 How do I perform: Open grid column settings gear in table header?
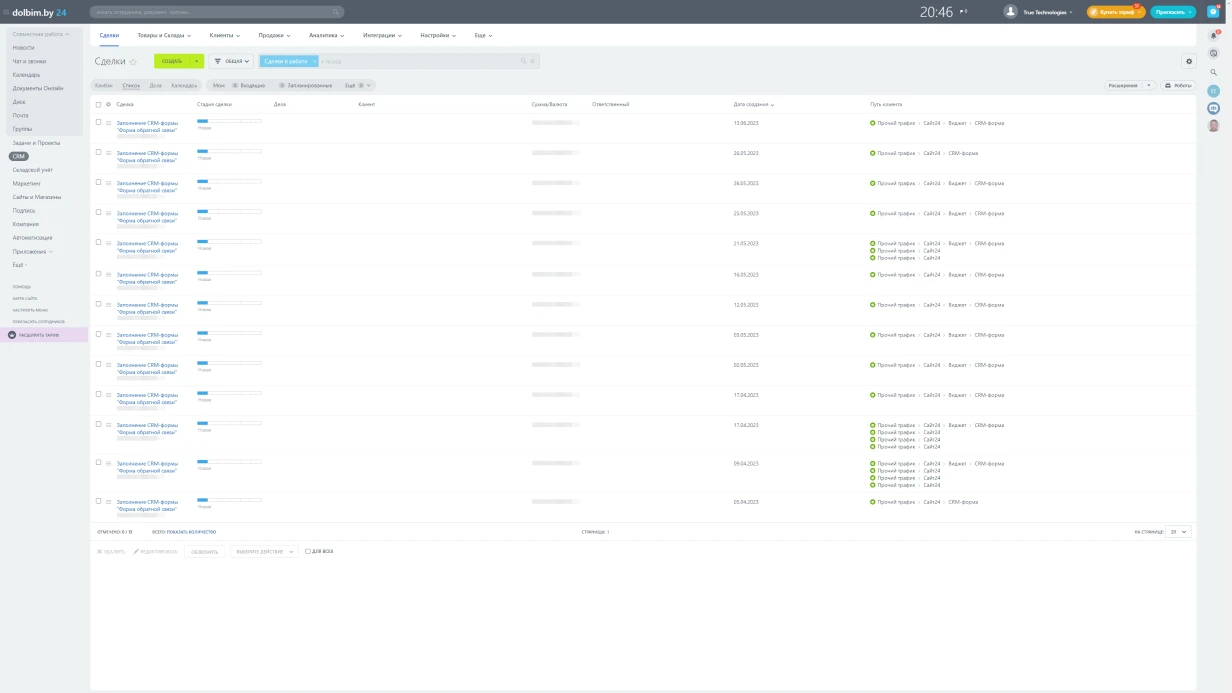click(x=108, y=104)
